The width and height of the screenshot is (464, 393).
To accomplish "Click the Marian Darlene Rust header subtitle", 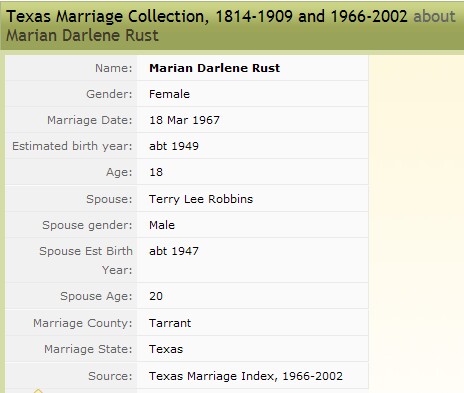I will pyautogui.click(x=82, y=35).
